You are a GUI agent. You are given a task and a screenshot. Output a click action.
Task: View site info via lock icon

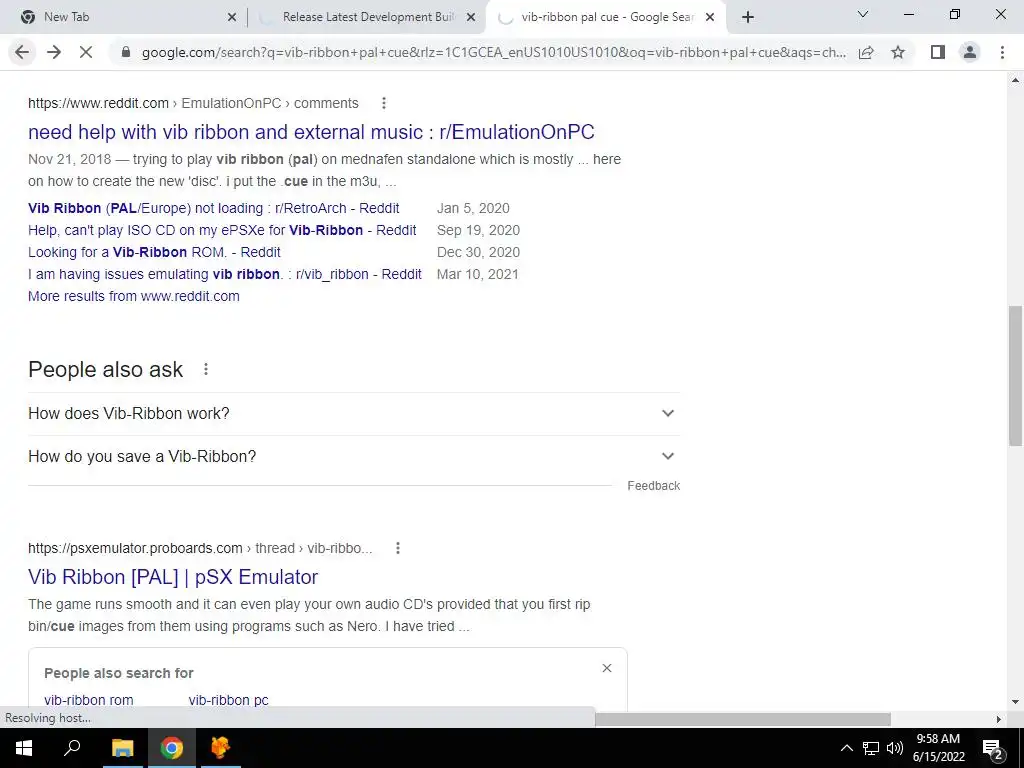tap(126, 52)
